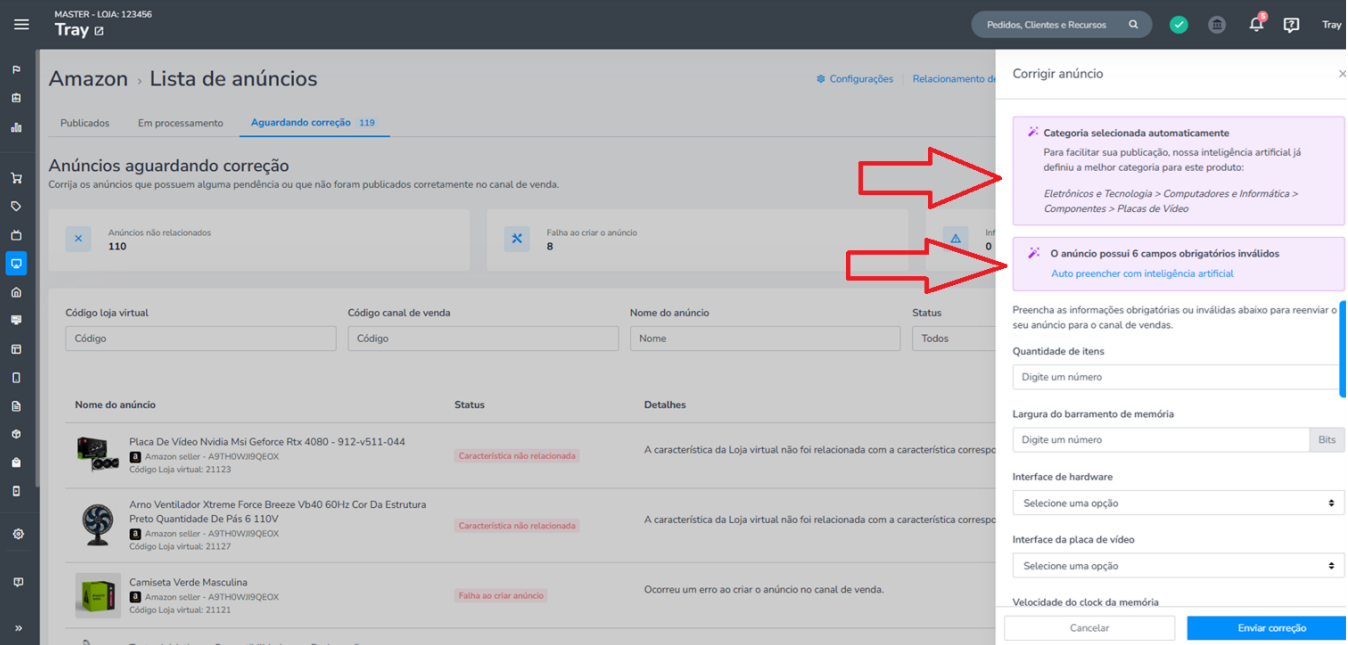Focus the Código canal de venda field
The height and width of the screenshot is (645, 1348).
coord(483,338)
